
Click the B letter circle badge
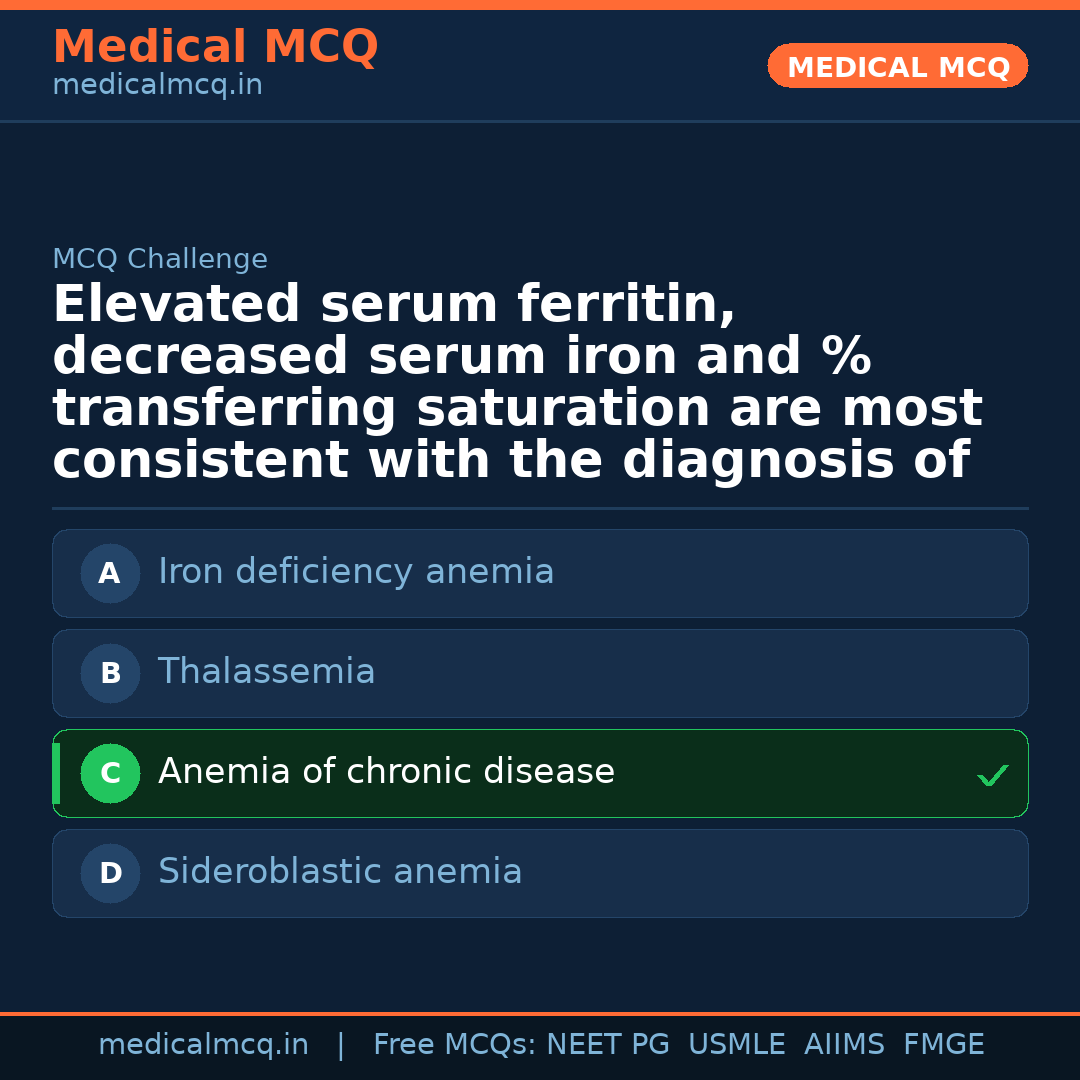(x=110, y=674)
